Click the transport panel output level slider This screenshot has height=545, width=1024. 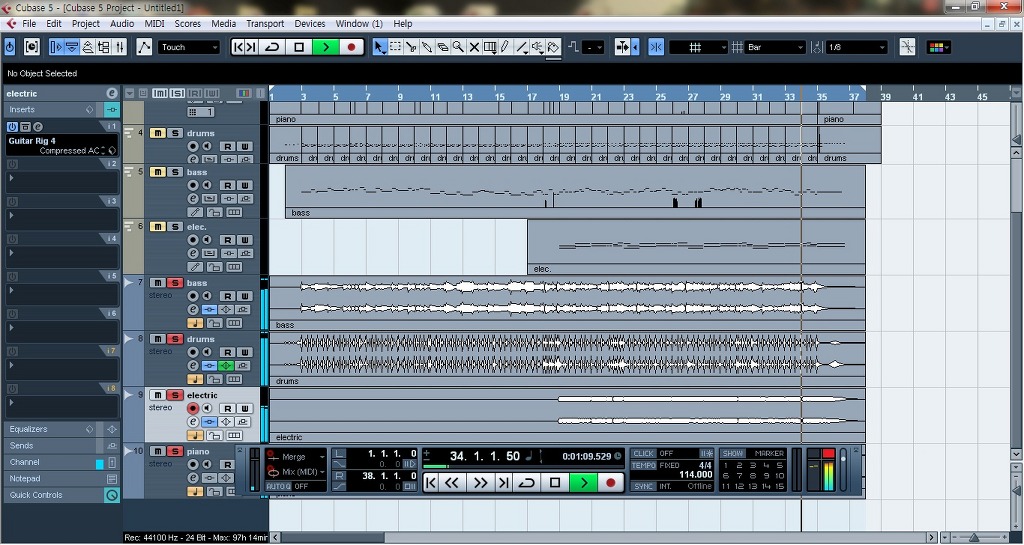click(842, 470)
